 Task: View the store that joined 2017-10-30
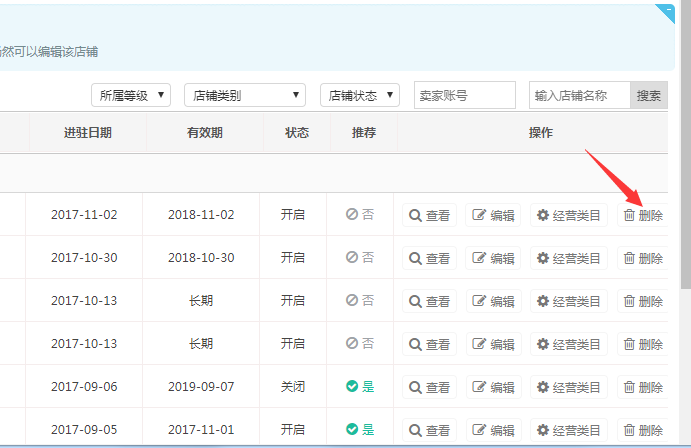(x=429, y=258)
